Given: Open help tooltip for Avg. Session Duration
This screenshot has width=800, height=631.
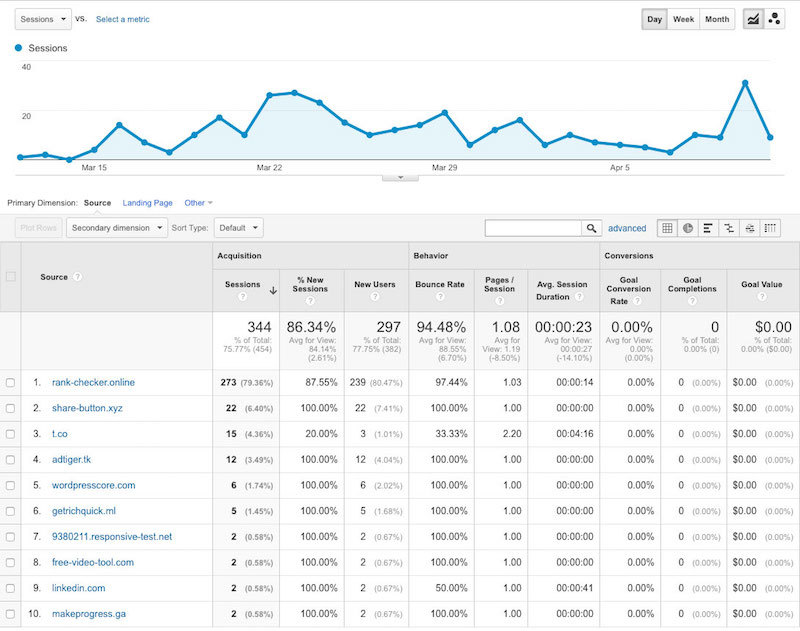Looking at the screenshot, I should [x=579, y=297].
